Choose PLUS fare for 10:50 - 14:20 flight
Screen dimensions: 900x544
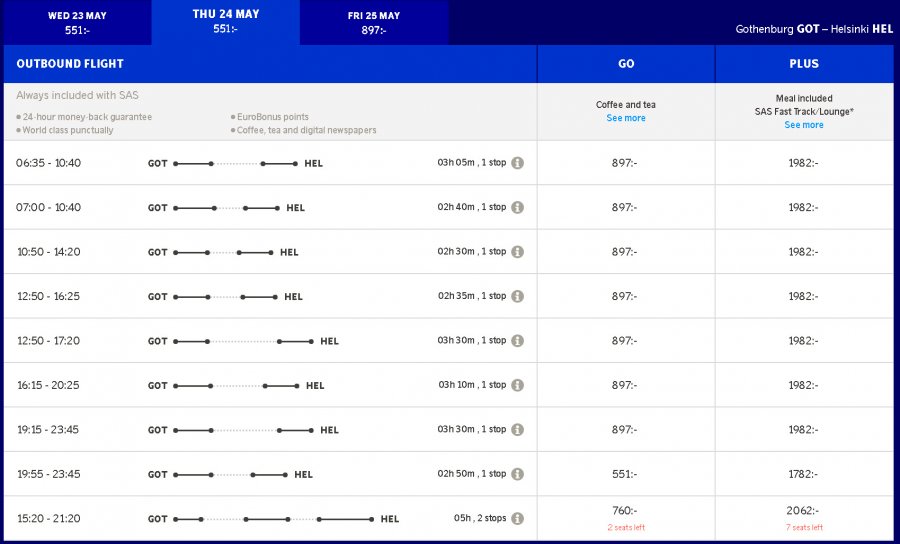click(x=803, y=252)
